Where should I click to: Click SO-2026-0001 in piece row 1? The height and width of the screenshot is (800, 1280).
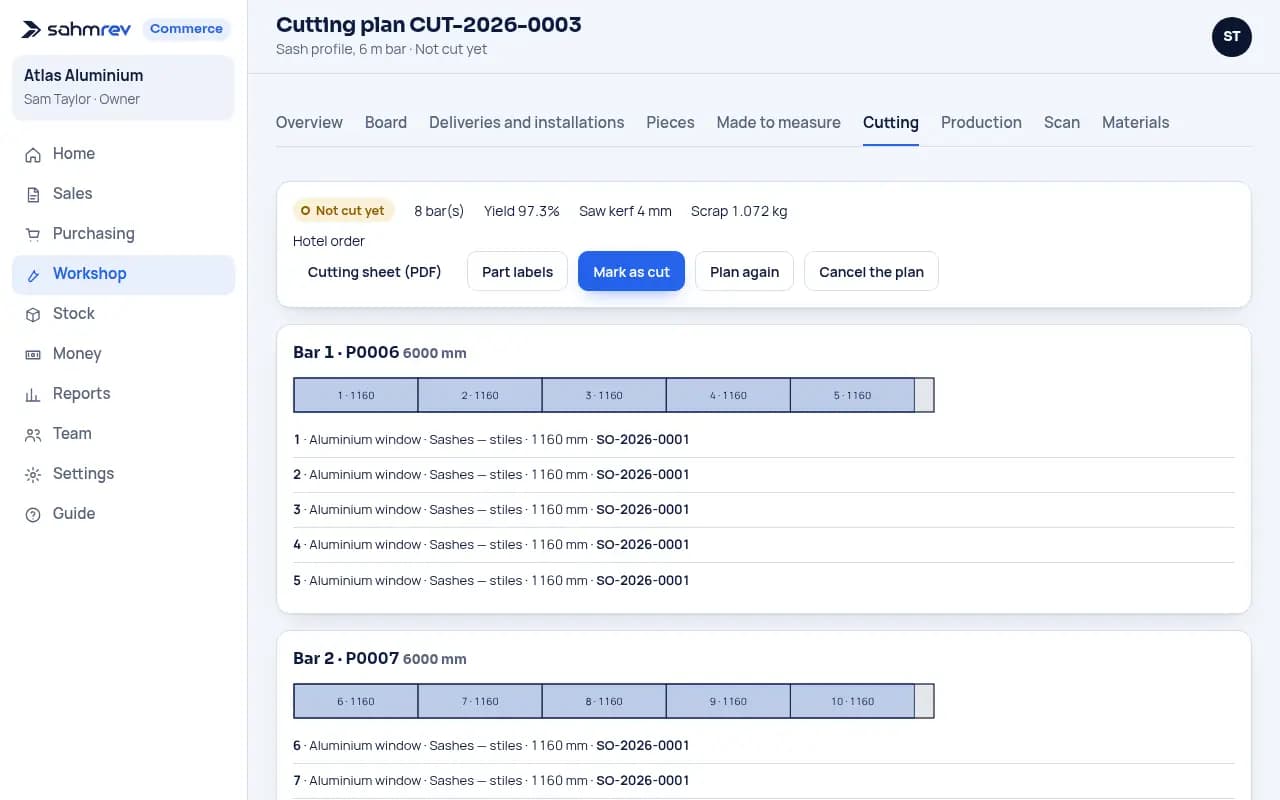(x=643, y=439)
